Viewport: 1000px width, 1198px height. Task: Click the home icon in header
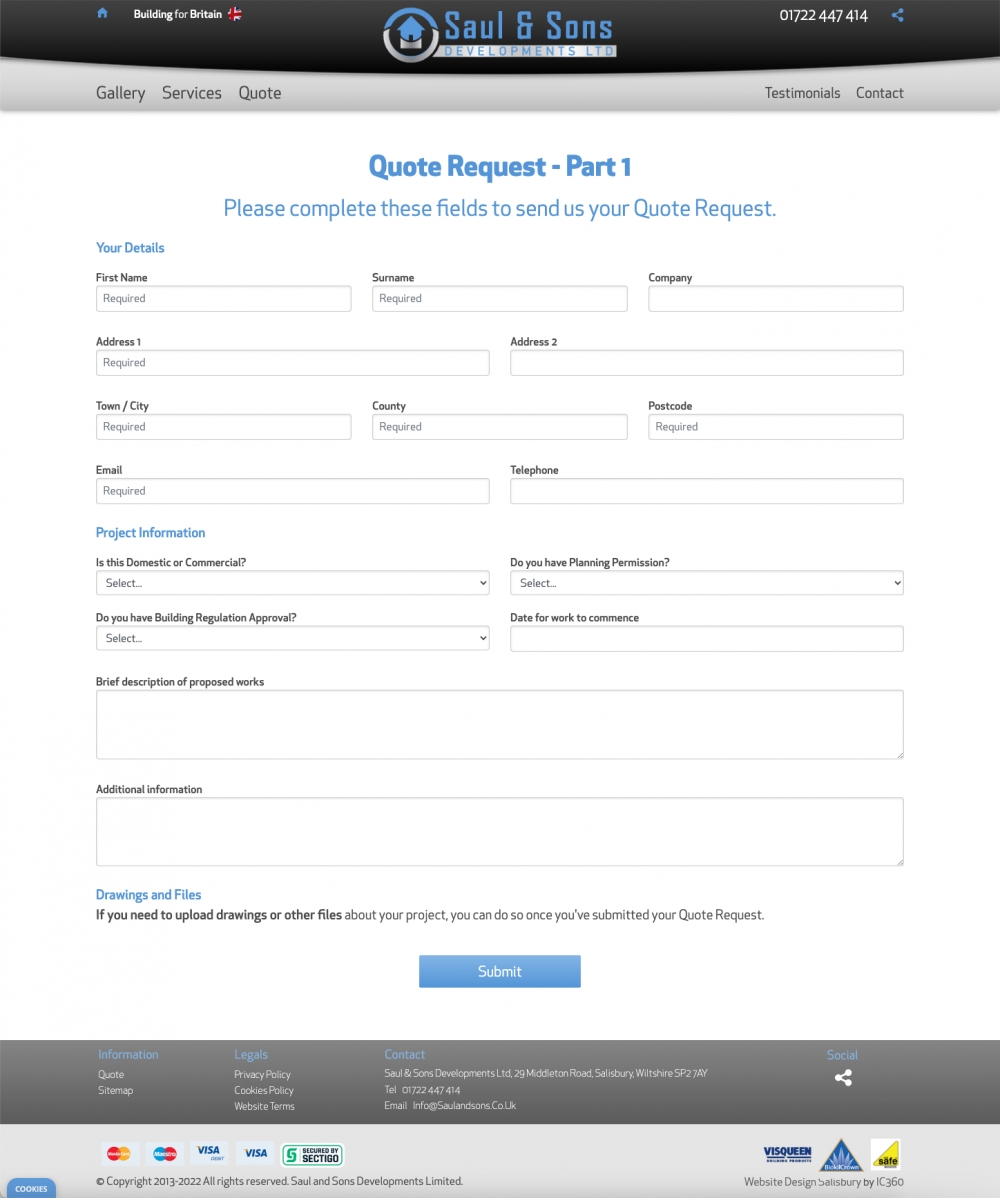click(102, 14)
